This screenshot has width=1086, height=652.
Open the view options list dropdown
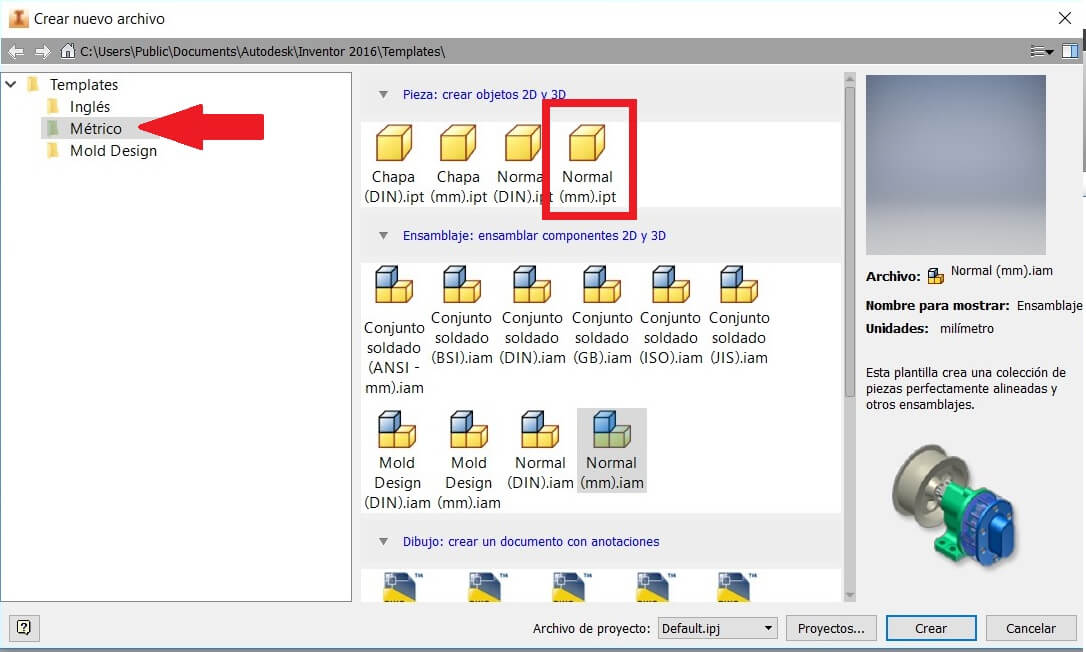coord(1041,51)
